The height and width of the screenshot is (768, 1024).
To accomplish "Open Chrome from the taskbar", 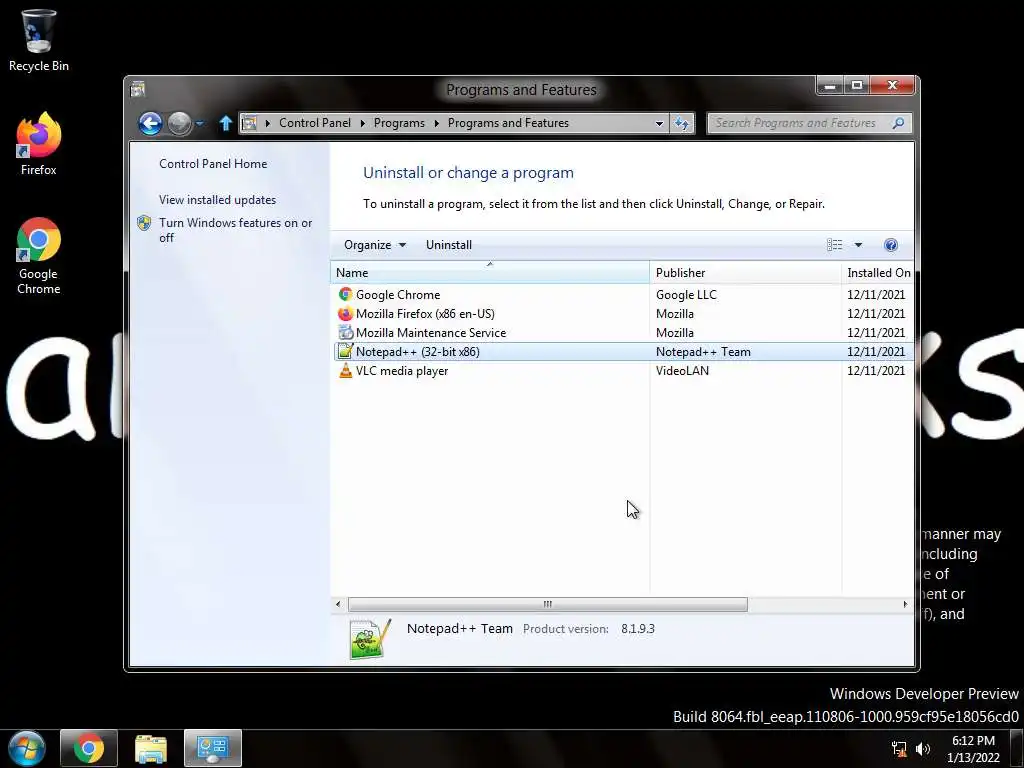I will coord(89,748).
